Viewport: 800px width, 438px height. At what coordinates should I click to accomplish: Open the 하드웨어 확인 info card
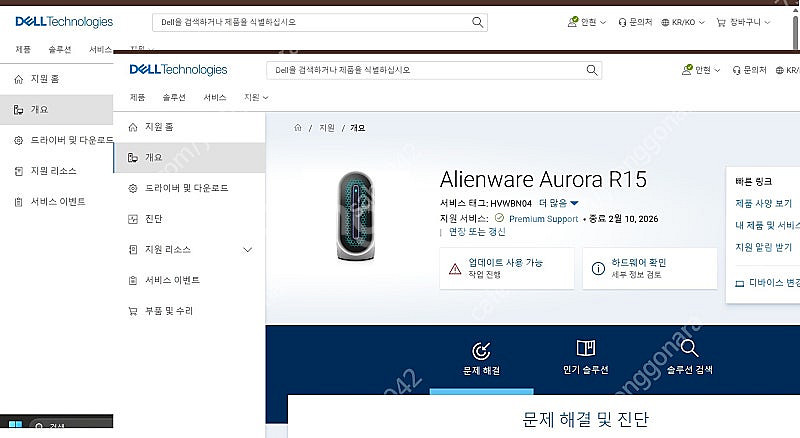649,269
